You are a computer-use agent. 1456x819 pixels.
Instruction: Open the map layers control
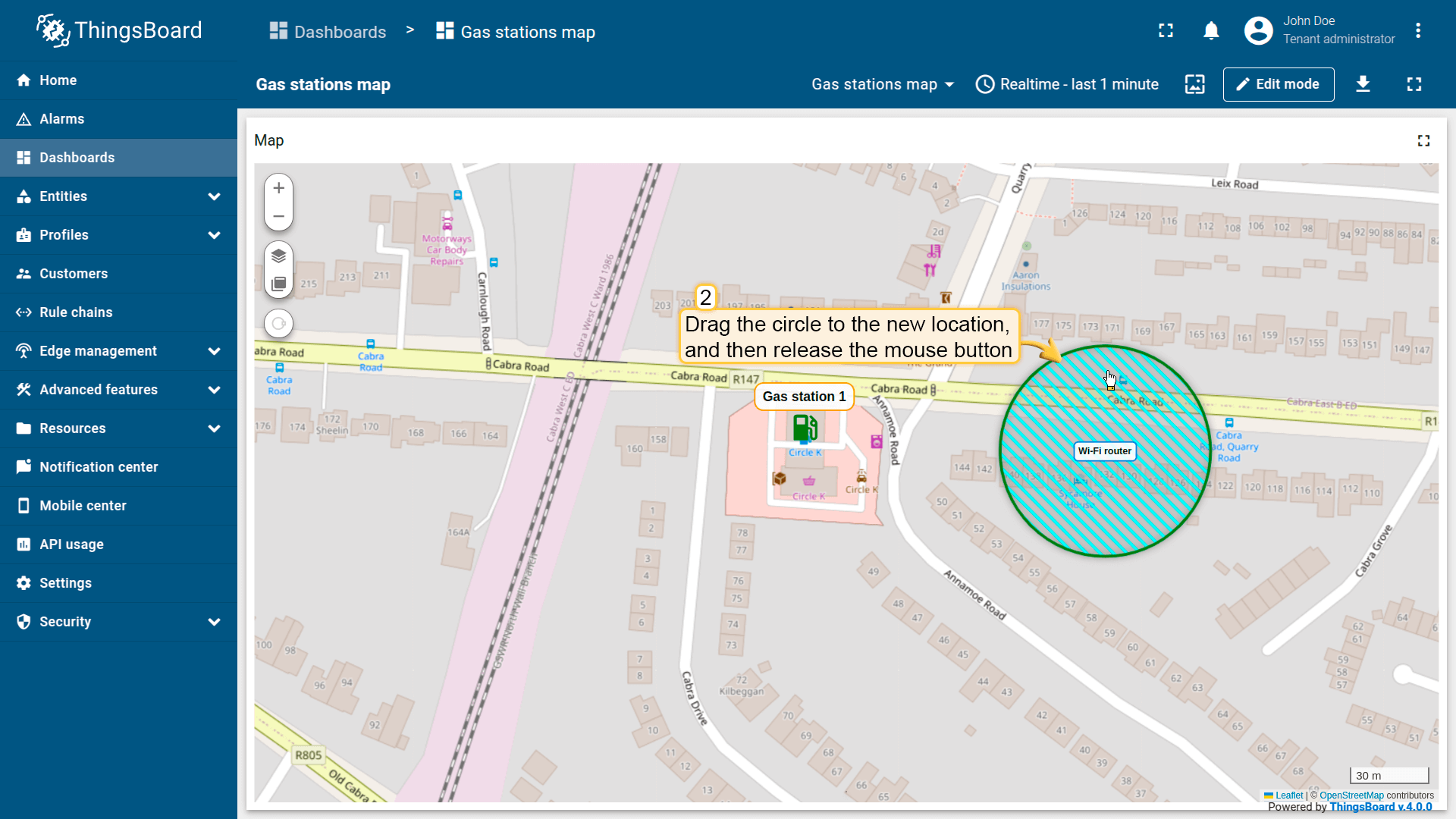(278, 256)
